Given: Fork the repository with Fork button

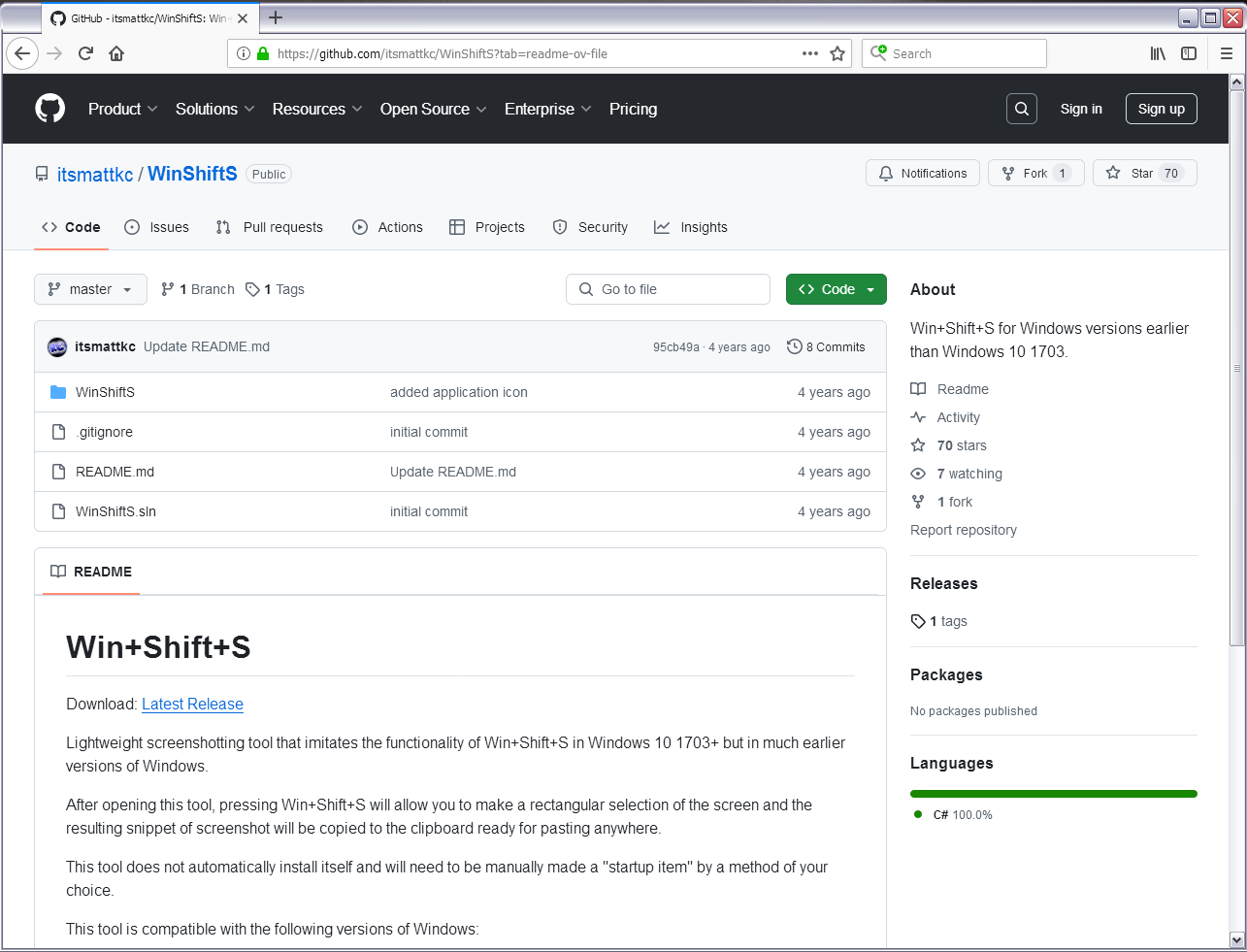Looking at the screenshot, I should coord(1036,173).
